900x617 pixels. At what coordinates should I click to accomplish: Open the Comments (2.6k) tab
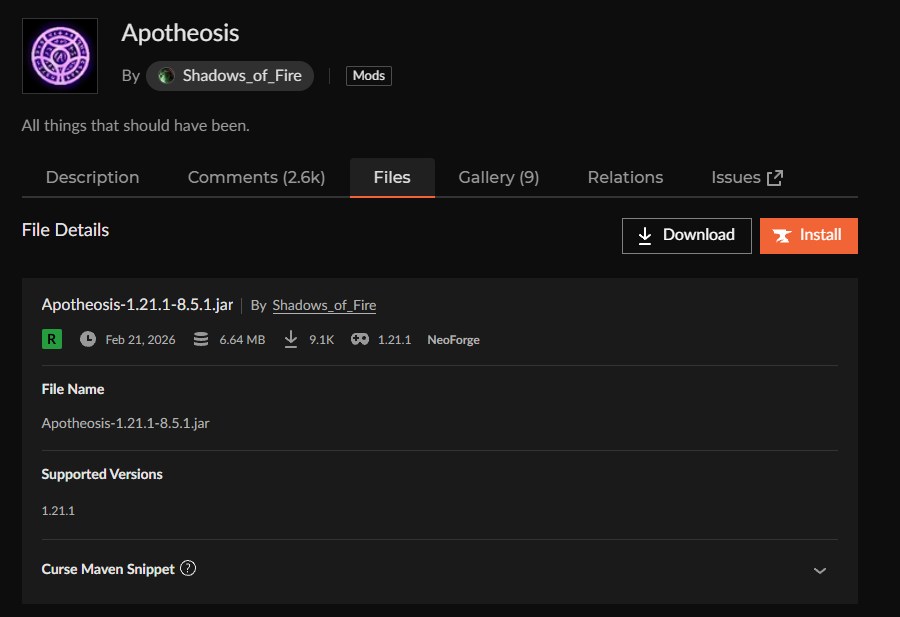tap(256, 177)
